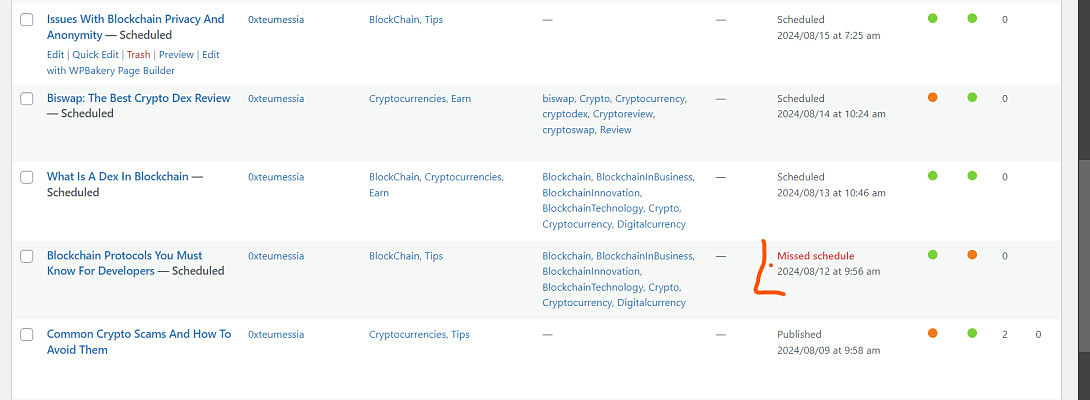The width and height of the screenshot is (1090, 400).
Task: Tick the checkbox for Blockchain Protocols You Must Know
Action: point(27,256)
